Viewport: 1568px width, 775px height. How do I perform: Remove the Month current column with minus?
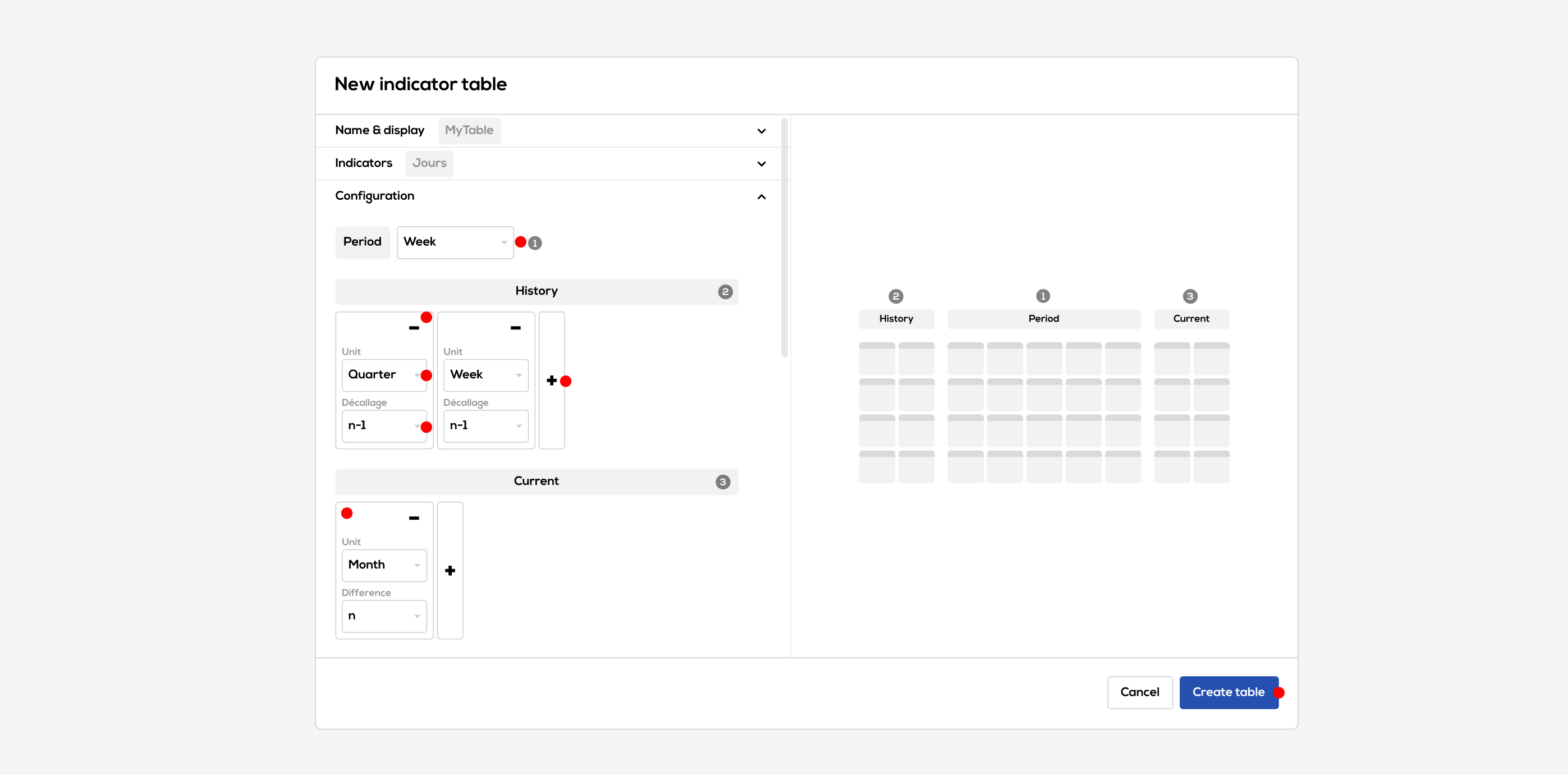(414, 518)
